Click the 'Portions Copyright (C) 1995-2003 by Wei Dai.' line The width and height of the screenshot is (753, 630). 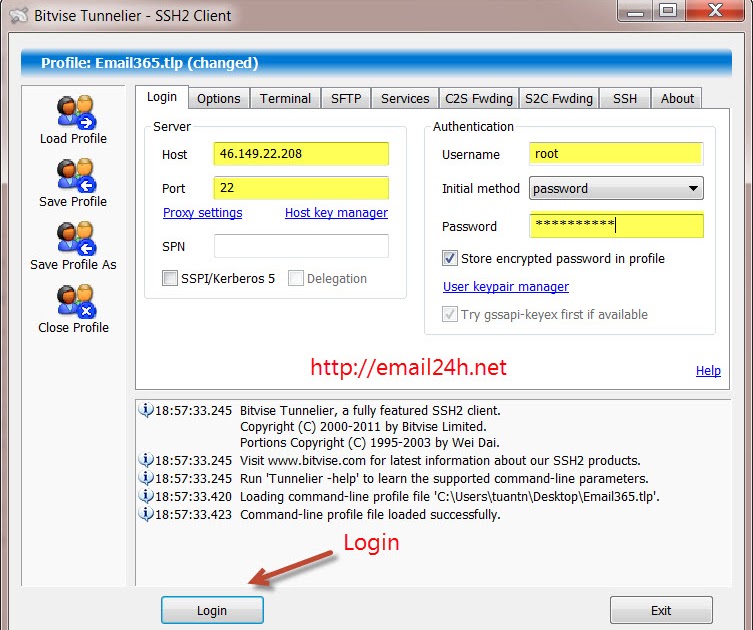(x=370, y=442)
